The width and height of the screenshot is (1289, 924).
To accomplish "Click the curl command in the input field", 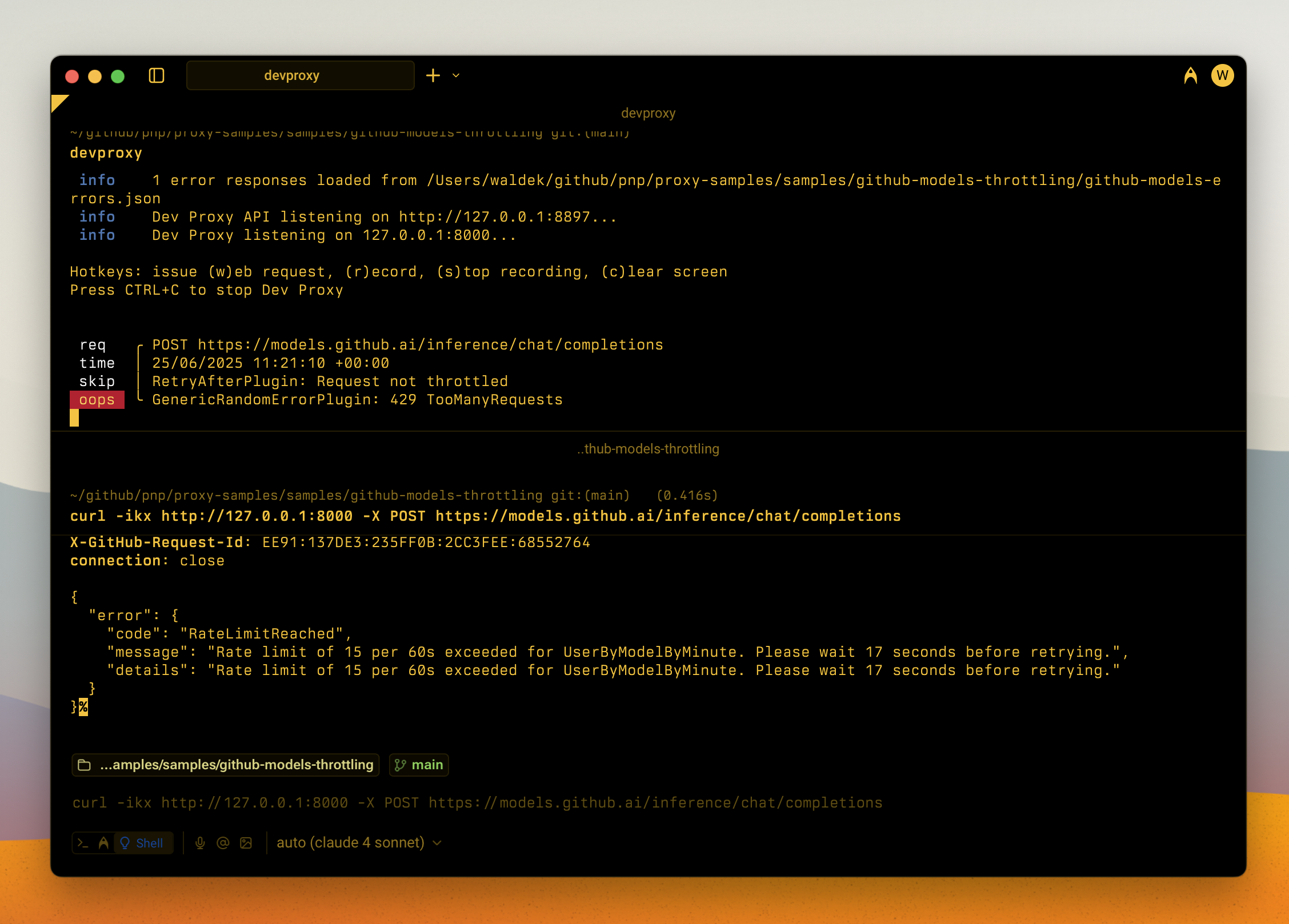I will [x=477, y=802].
